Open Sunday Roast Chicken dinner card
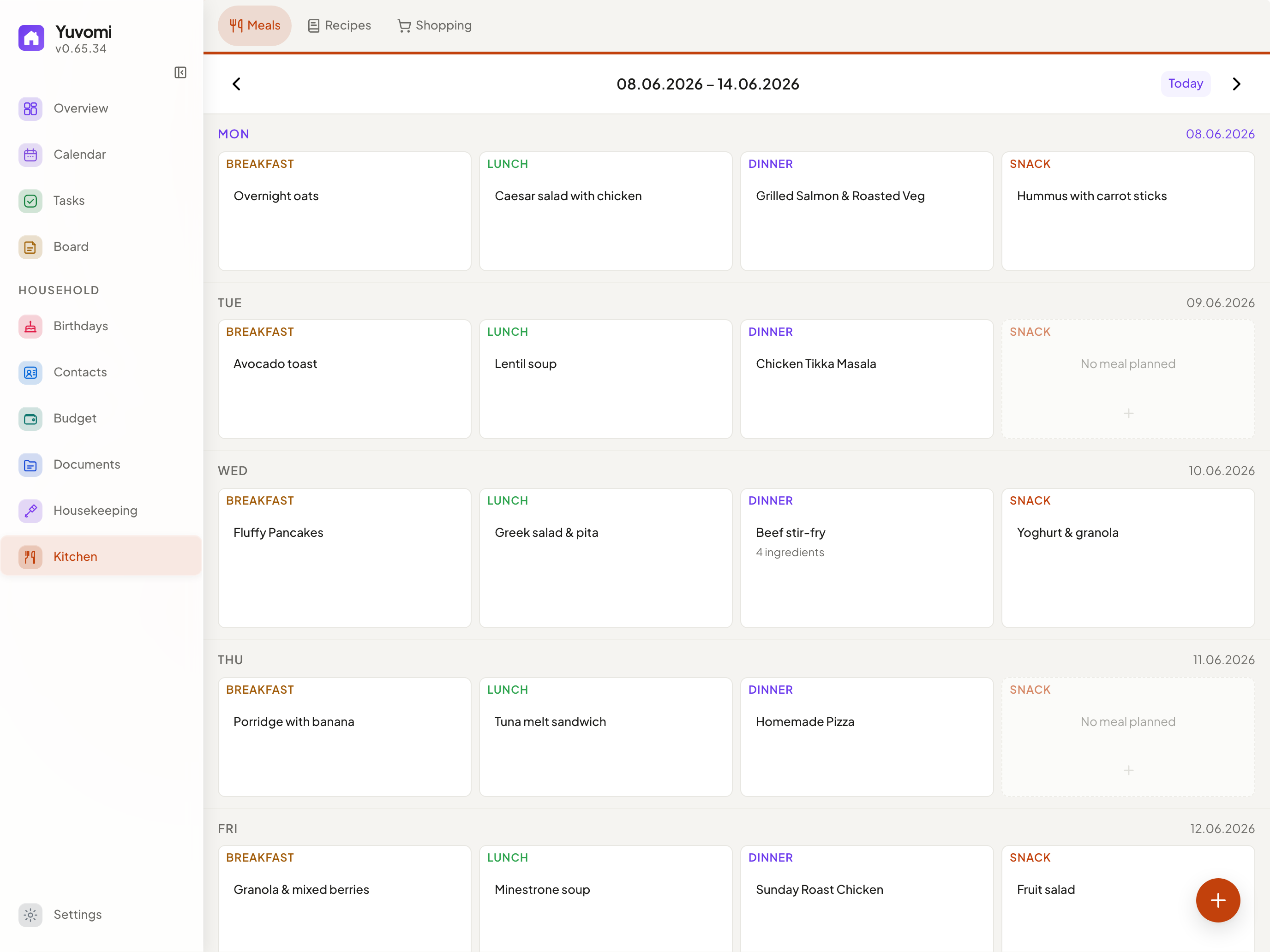 (x=867, y=898)
